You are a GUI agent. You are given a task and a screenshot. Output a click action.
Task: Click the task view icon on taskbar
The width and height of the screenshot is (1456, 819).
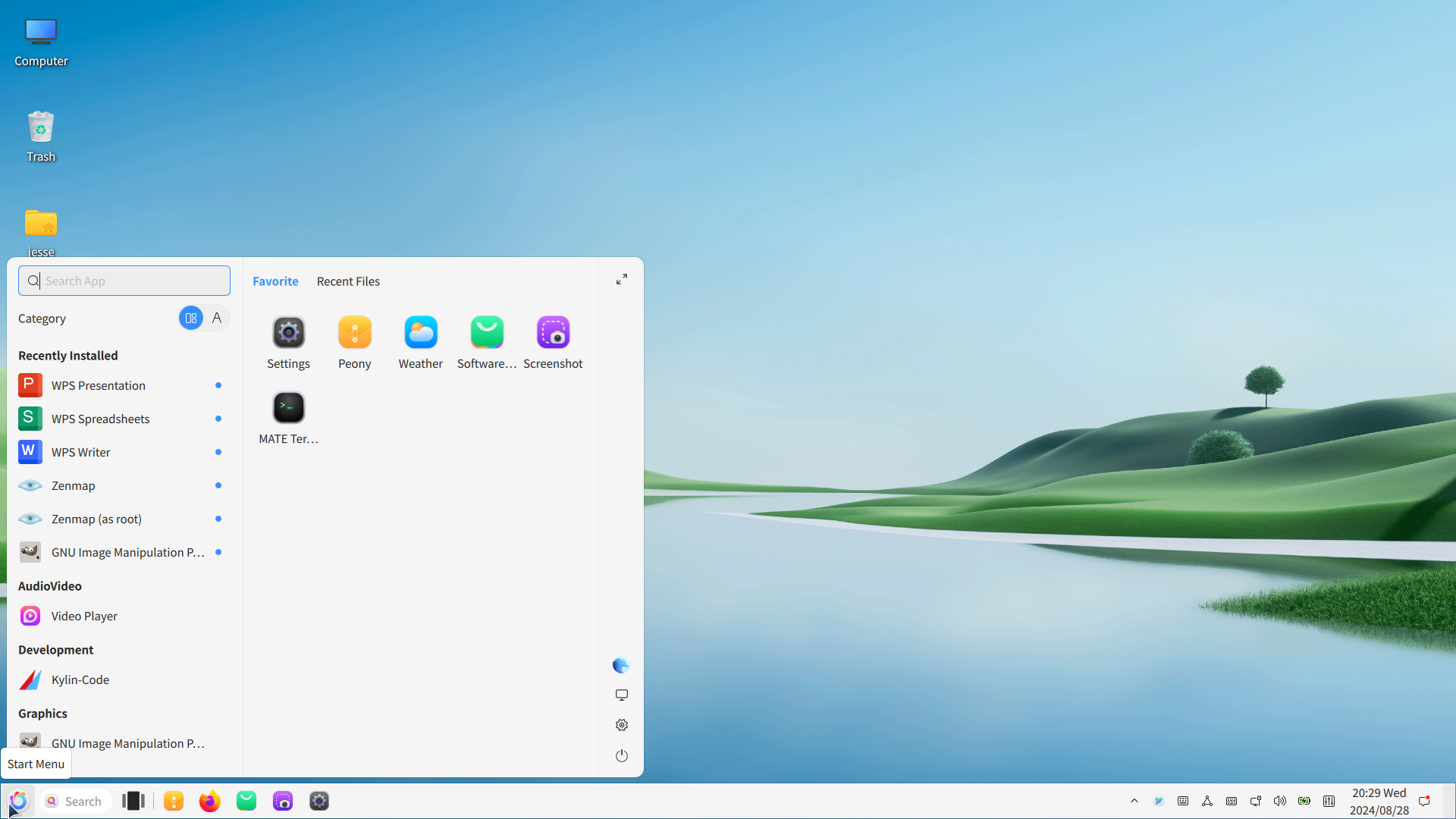click(133, 801)
